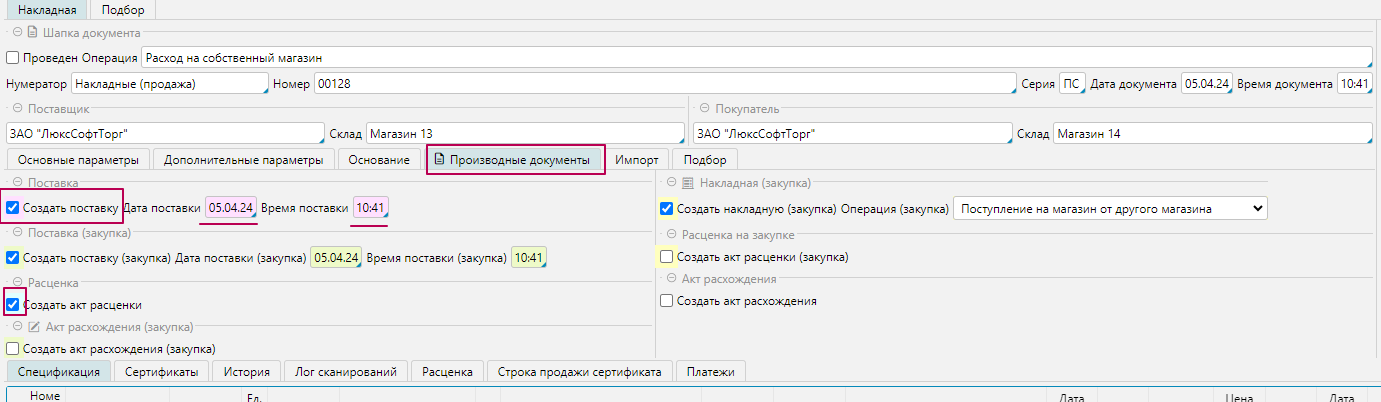Screen dimensions: 1381x402
Task: Open the Операция (закупка) dropdown
Action: pos(1110,209)
